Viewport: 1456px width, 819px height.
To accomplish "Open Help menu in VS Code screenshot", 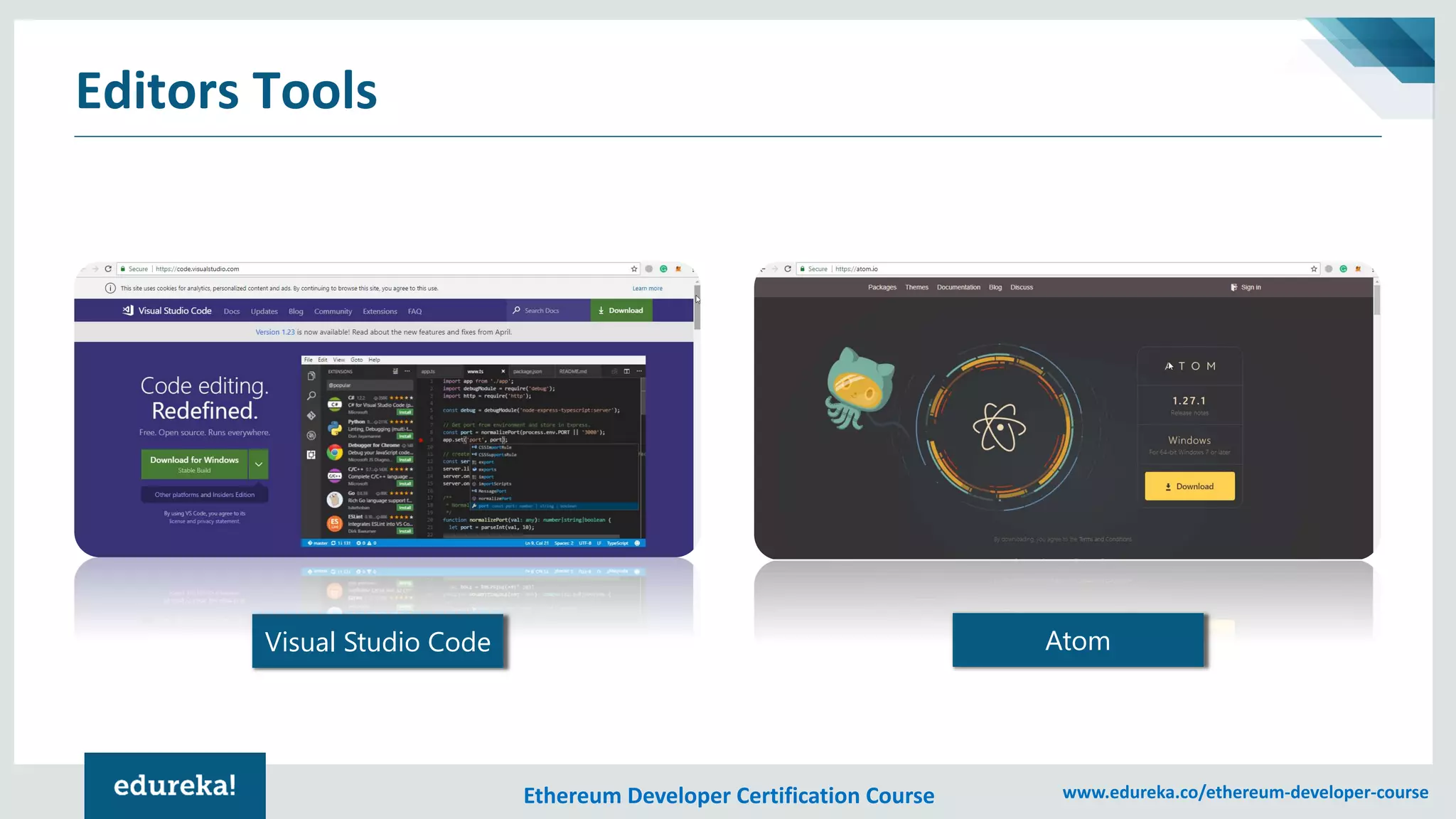I will click(374, 360).
